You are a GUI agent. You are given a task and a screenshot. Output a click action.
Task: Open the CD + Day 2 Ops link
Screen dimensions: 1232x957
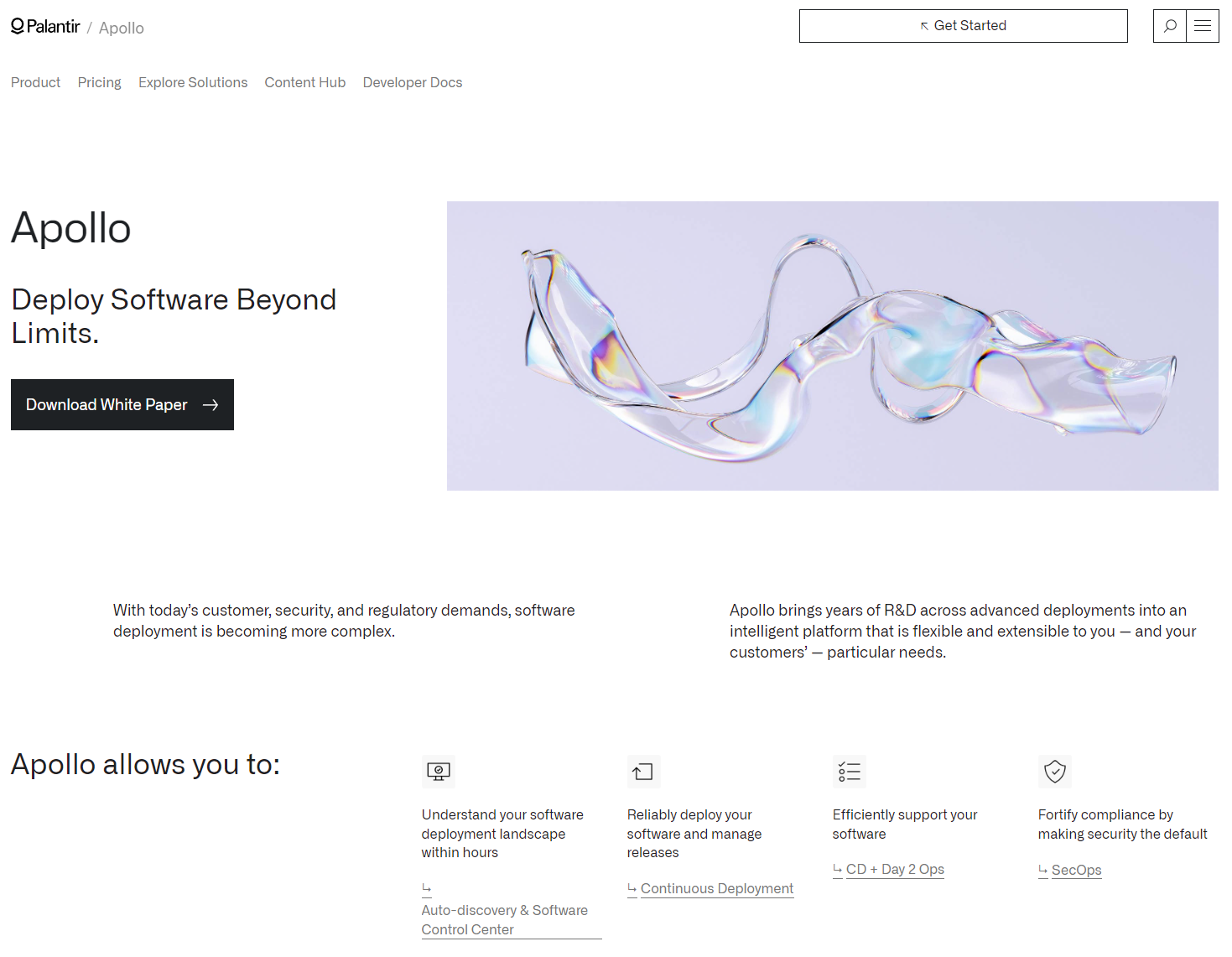coord(888,869)
